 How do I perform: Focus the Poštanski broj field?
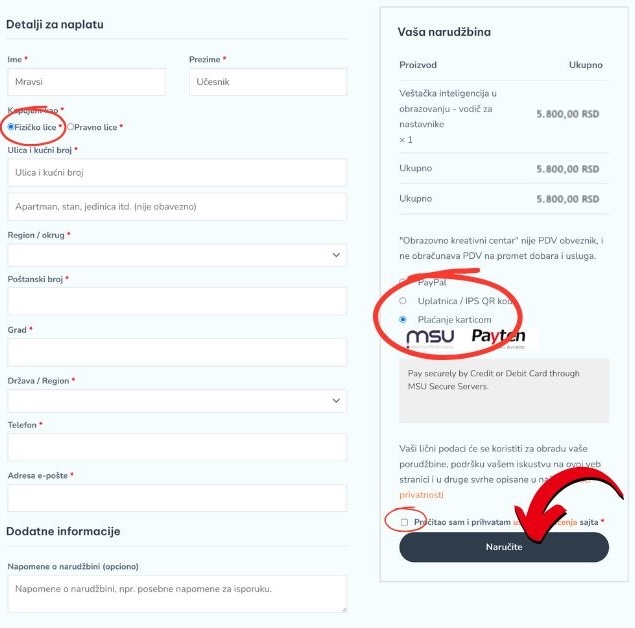176,301
